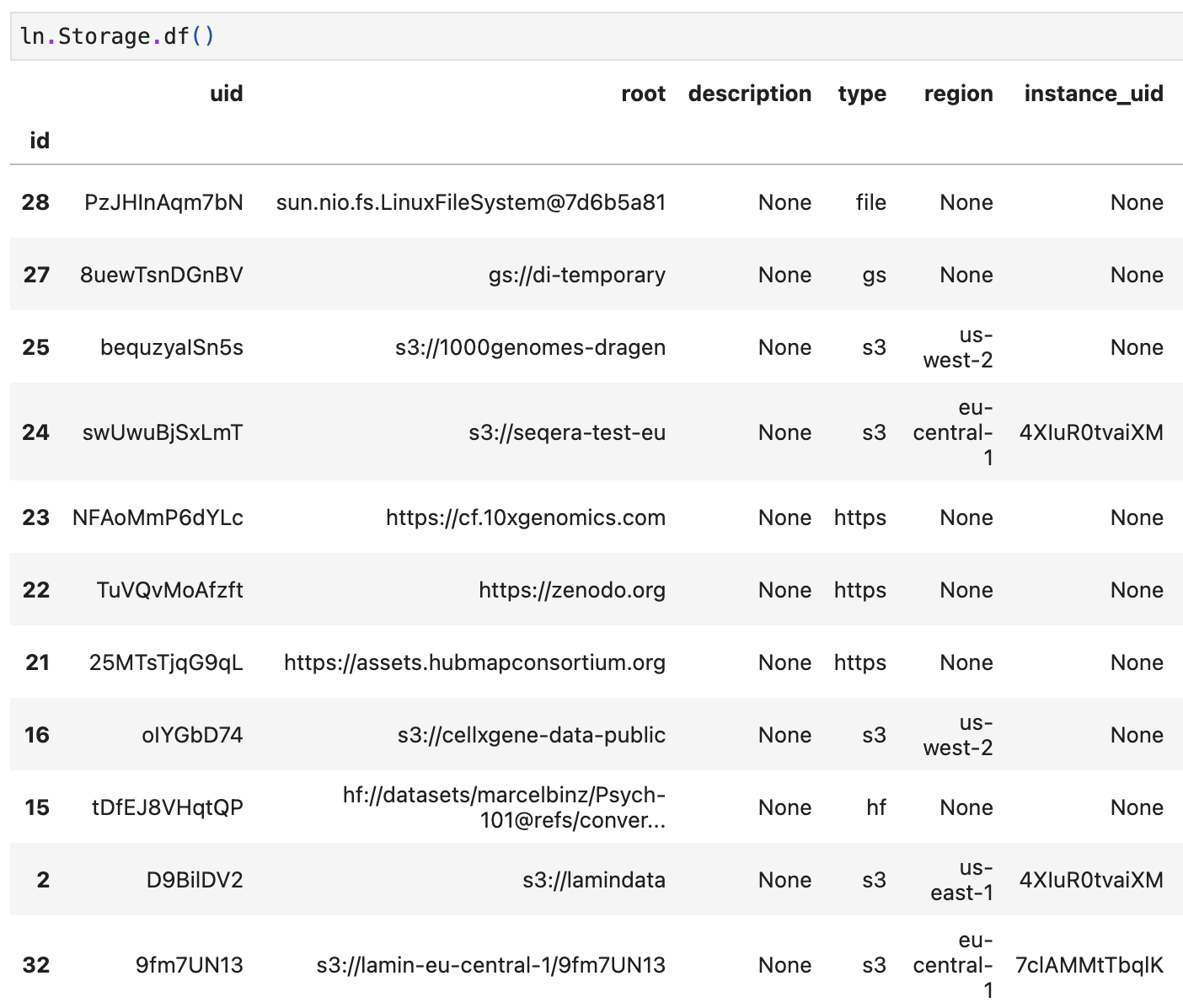Screen dimensions: 1183x1008
Task: Click instance_uid 7clAMMtTbqlK cell
Action: (x=1089, y=965)
